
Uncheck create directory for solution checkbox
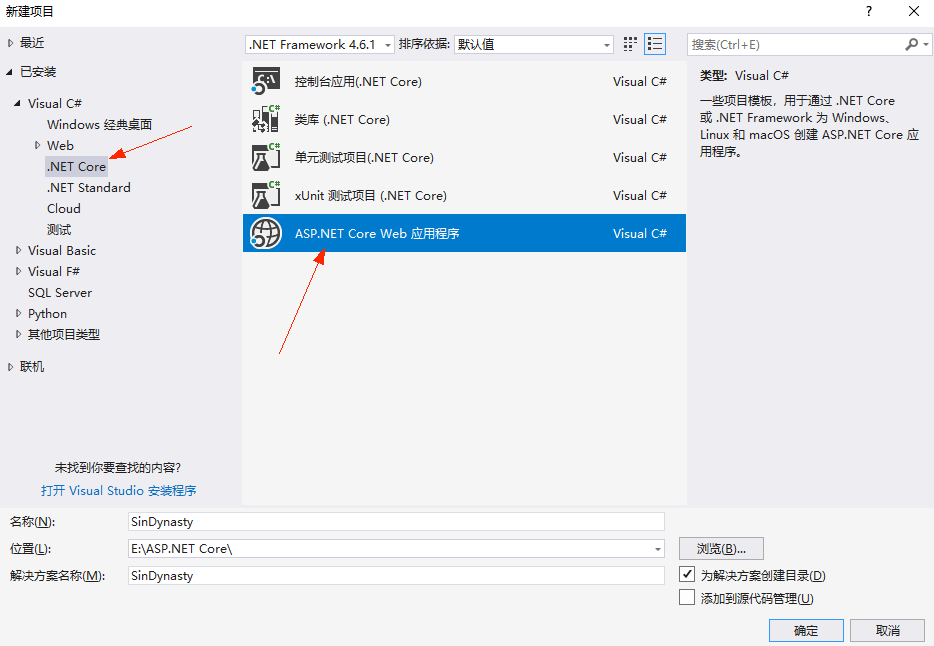coord(687,575)
